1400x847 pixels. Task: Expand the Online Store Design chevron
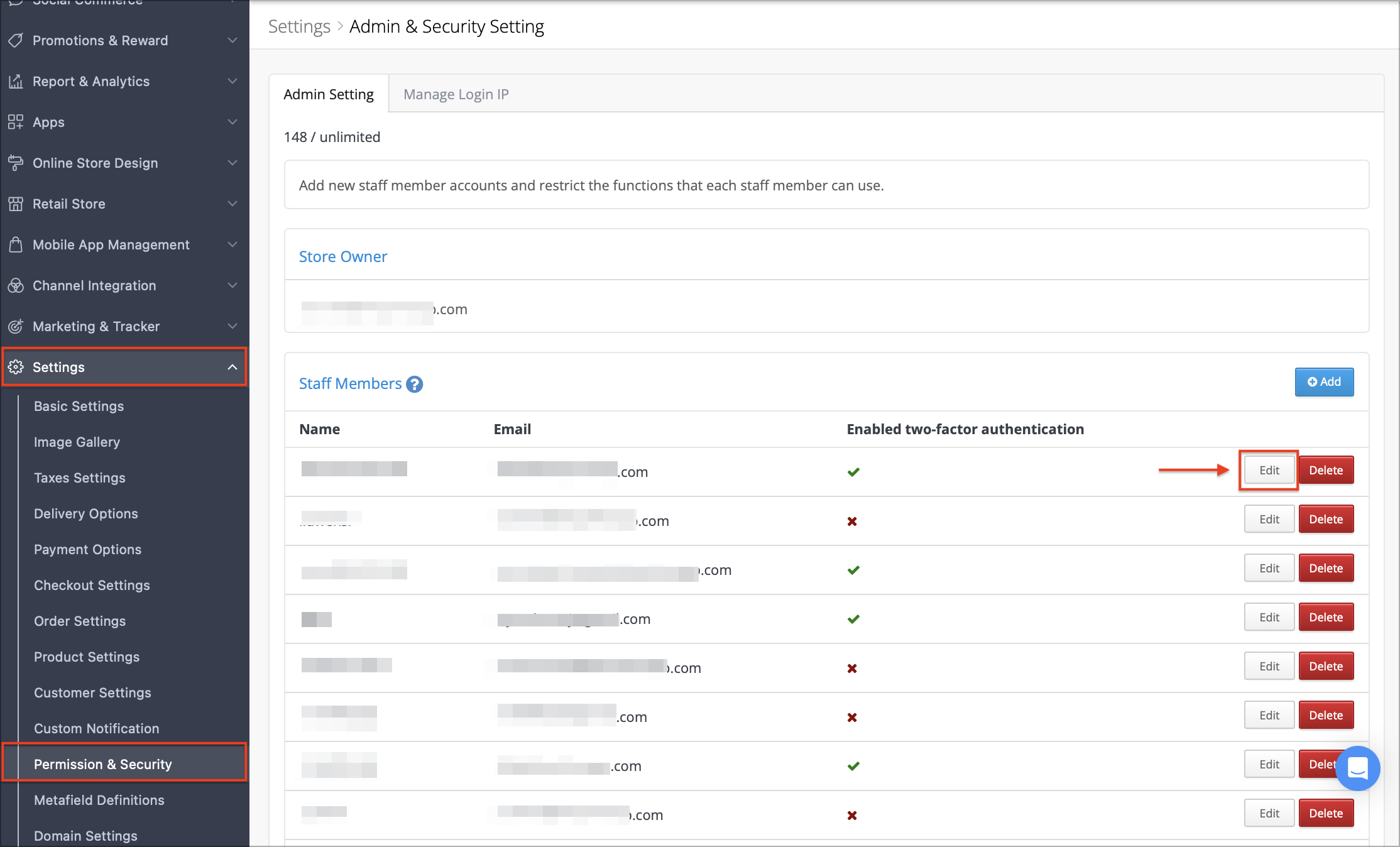pyautogui.click(x=232, y=163)
